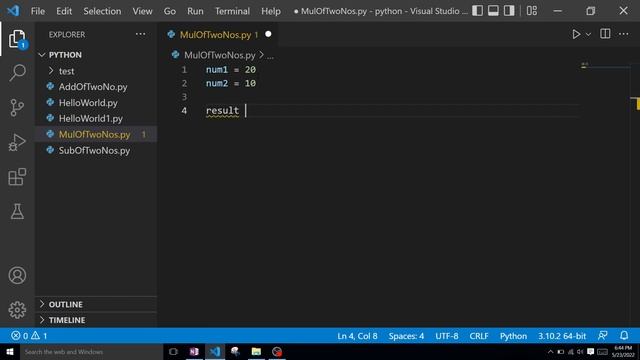Screen dimensions: 640x360
Task: Click the feedback icon in status bar
Action: click(x=602, y=336)
